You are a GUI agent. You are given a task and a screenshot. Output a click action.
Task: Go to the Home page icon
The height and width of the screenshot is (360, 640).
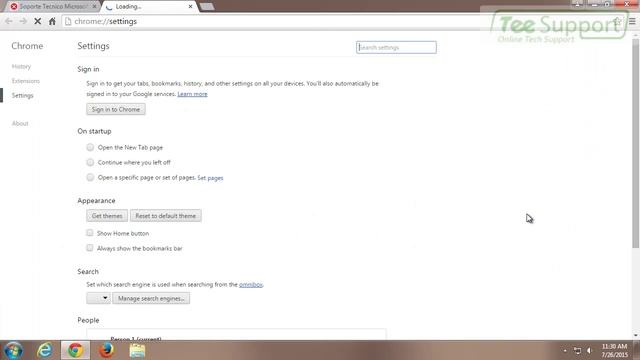[x=52, y=21]
